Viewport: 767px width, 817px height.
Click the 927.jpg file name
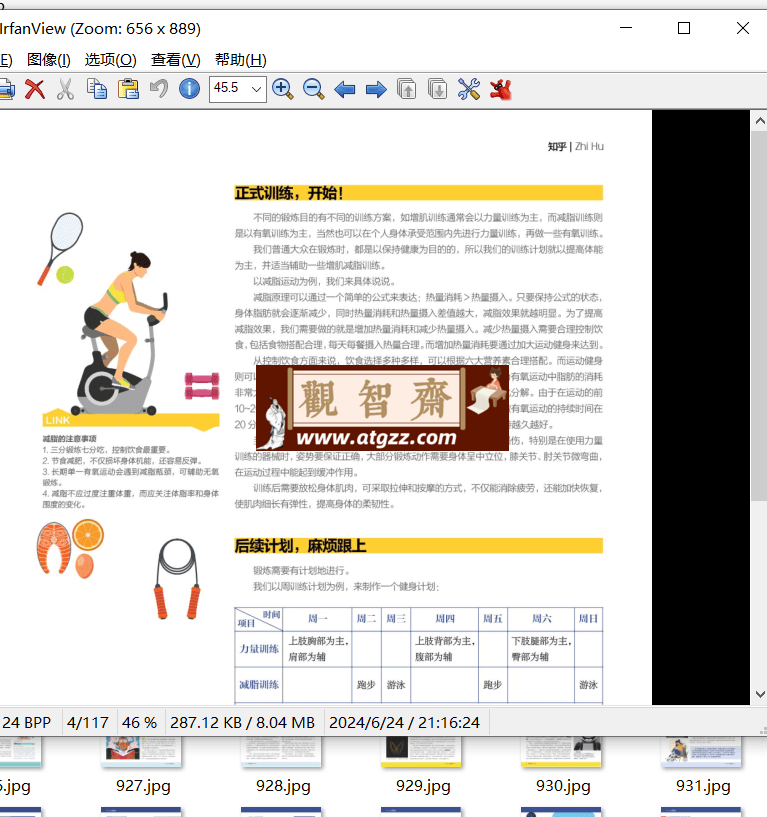coord(143,786)
